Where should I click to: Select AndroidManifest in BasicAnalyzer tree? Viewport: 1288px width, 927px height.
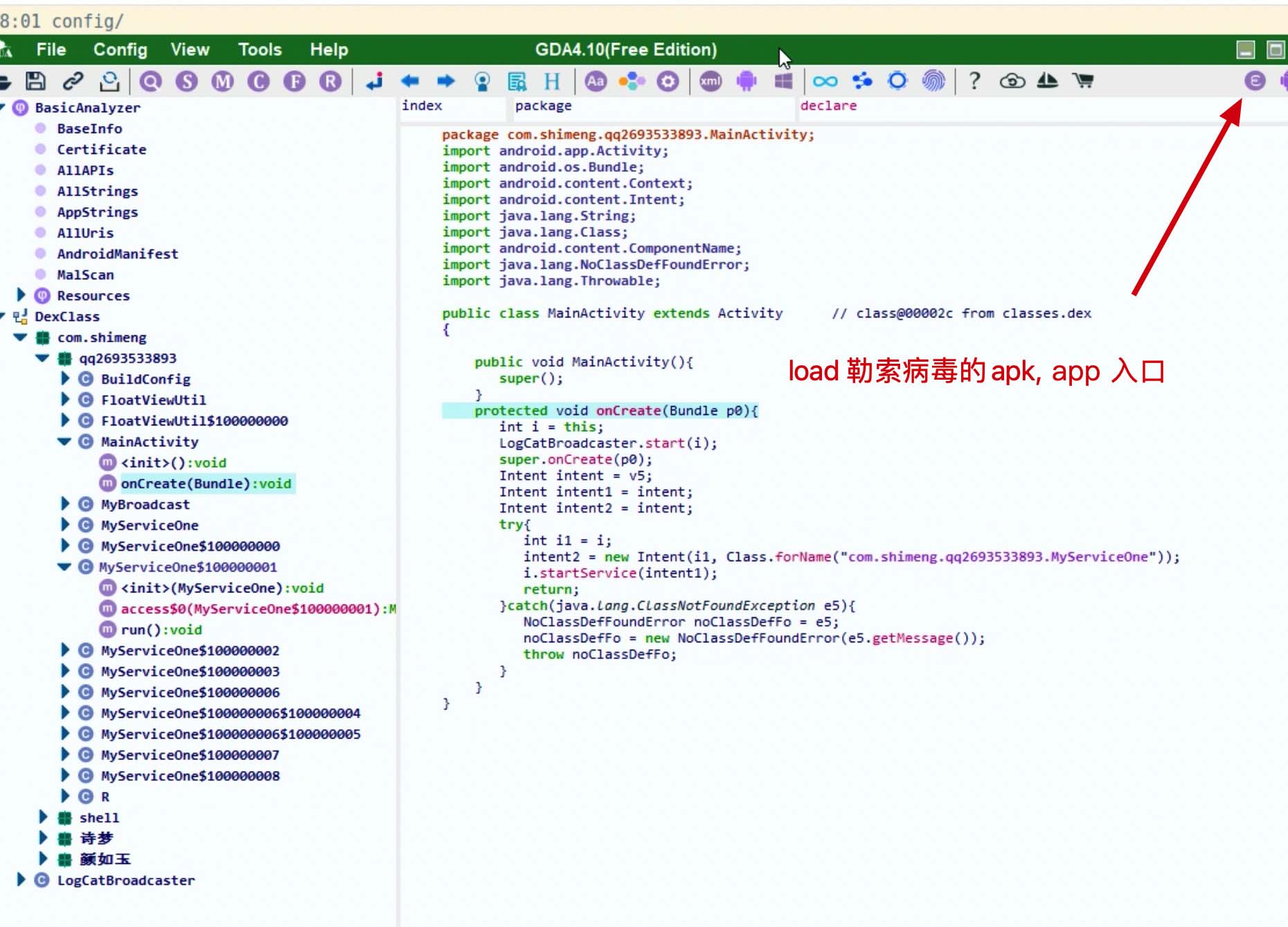pos(117,254)
